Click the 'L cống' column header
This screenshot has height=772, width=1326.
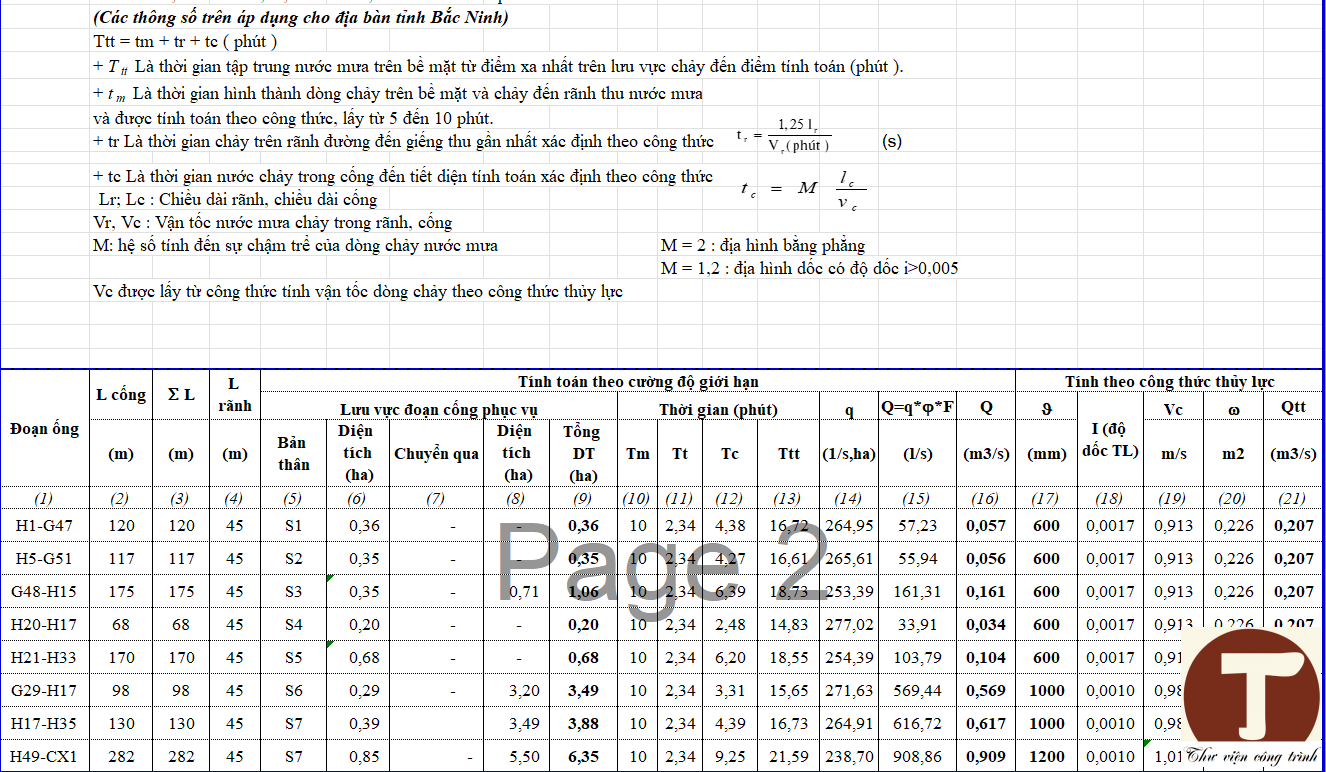click(x=121, y=394)
